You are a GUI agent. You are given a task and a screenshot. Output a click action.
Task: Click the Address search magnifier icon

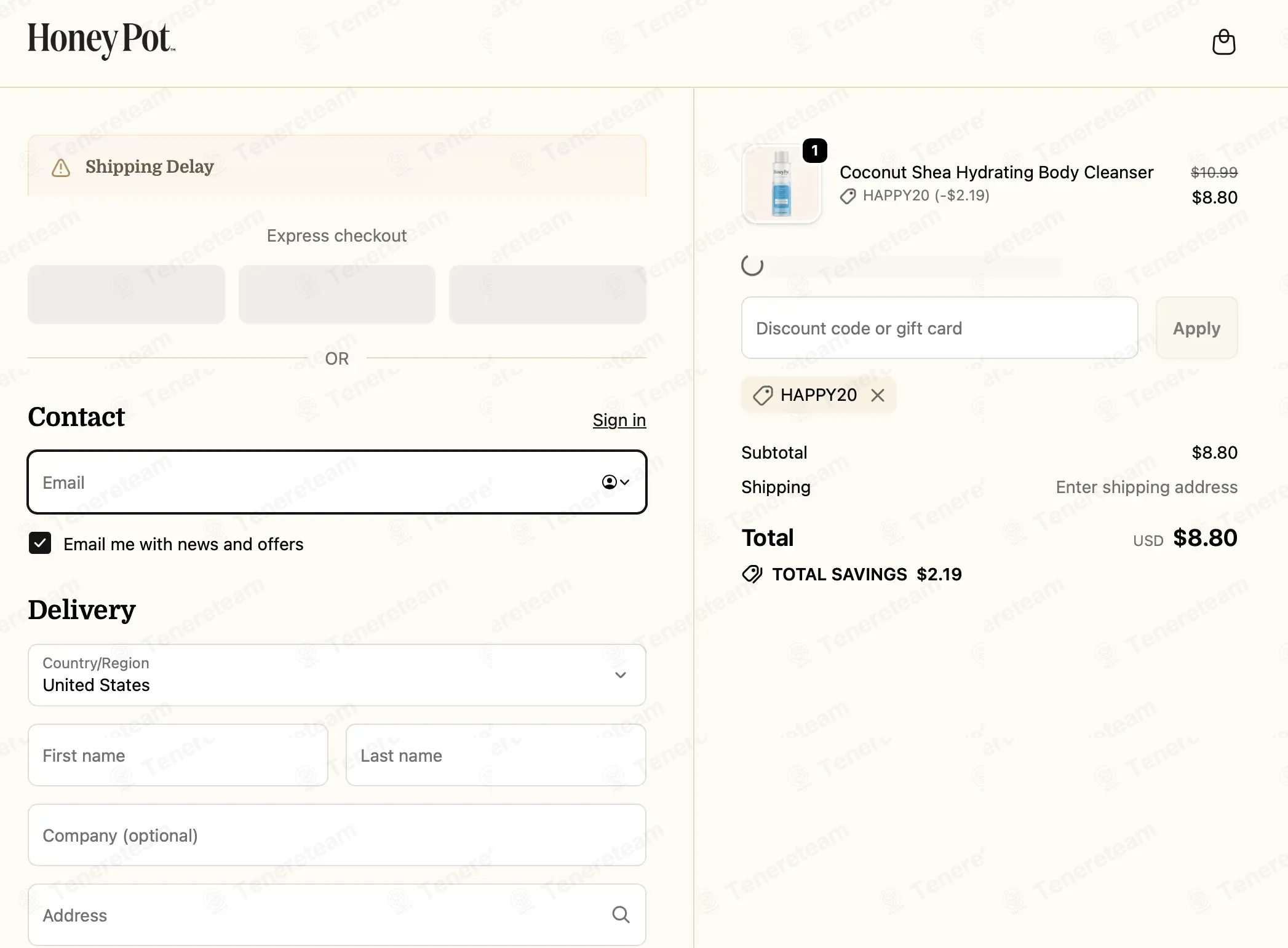pos(621,915)
